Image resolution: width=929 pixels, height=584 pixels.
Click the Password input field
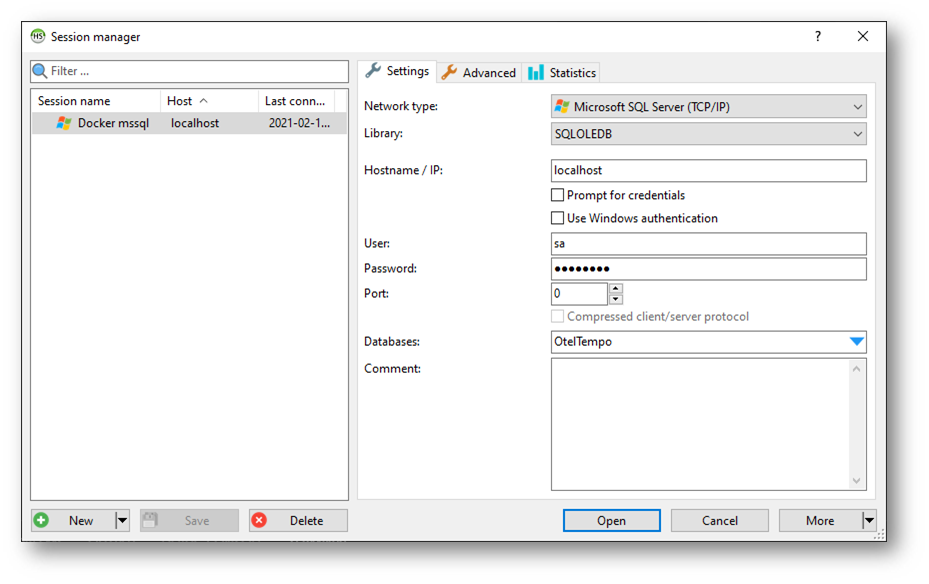(x=709, y=269)
